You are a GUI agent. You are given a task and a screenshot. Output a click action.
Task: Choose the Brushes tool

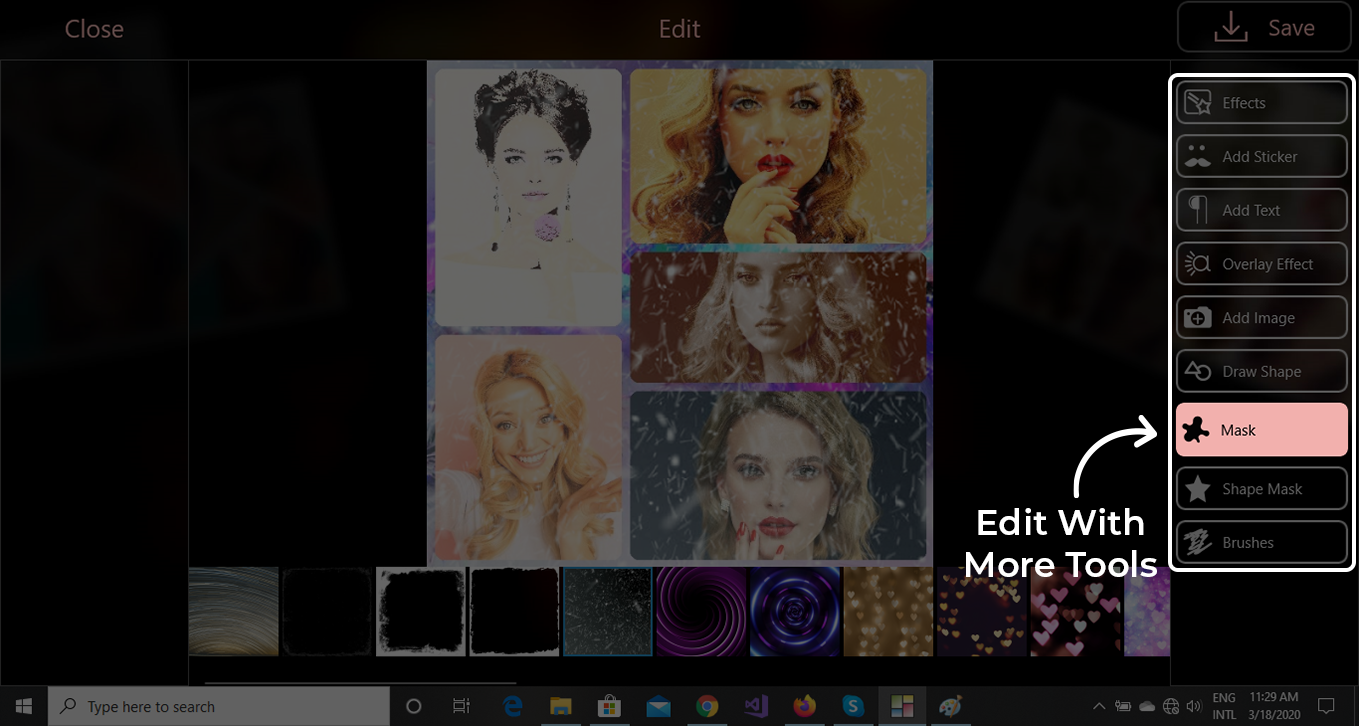point(1261,542)
